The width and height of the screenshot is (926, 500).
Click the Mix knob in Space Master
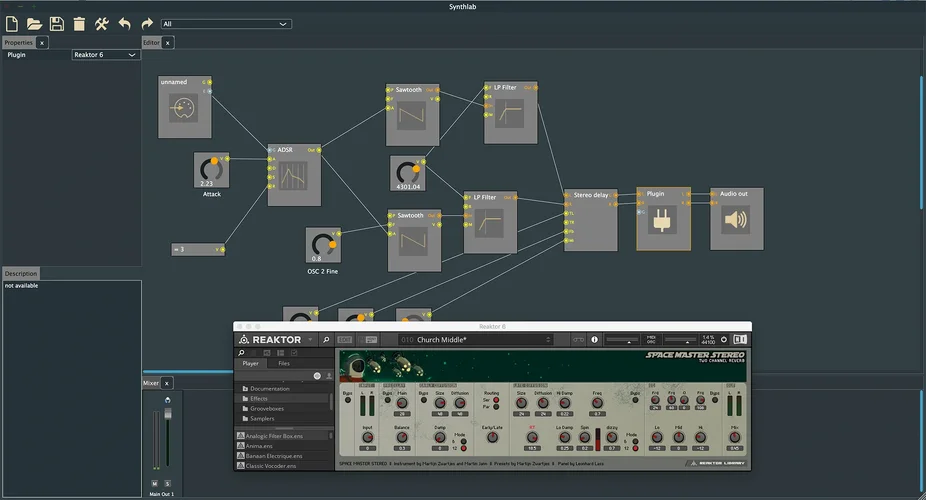(x=735, y=437)
